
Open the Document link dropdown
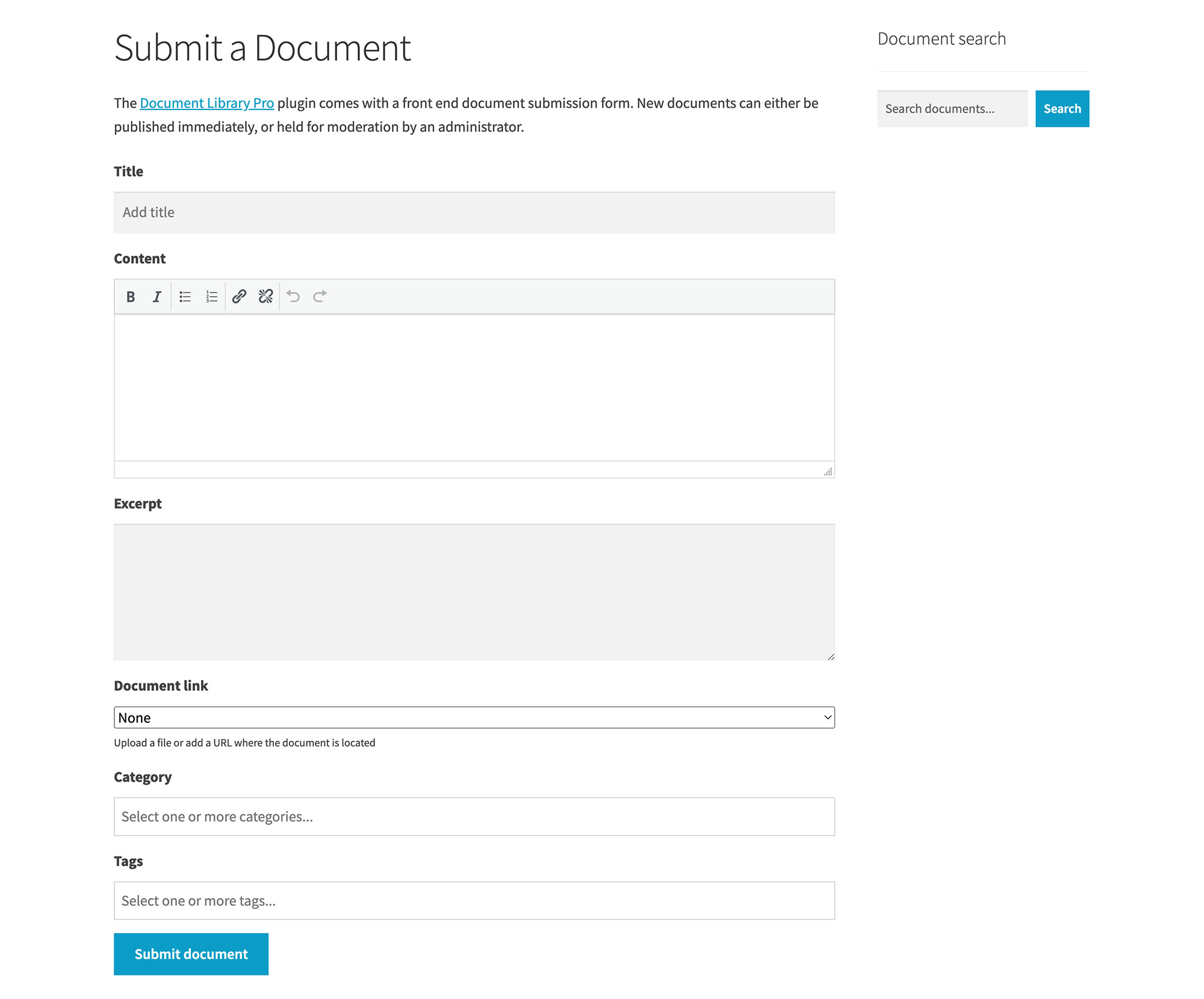point(474,717)
